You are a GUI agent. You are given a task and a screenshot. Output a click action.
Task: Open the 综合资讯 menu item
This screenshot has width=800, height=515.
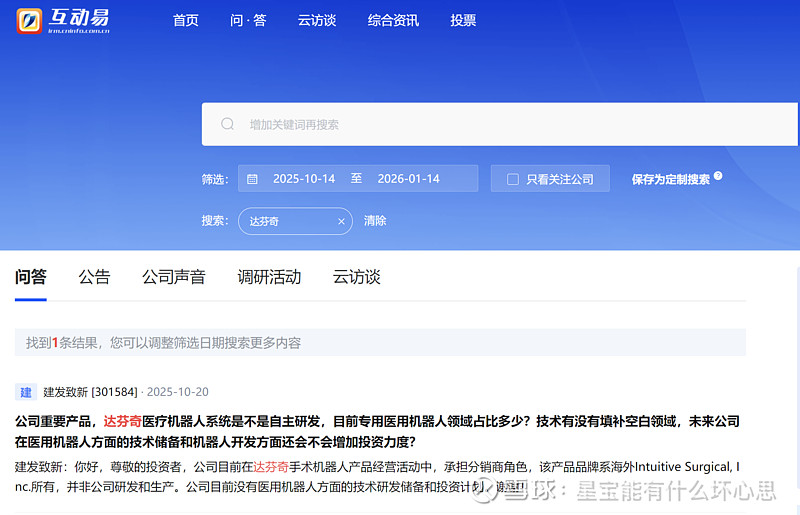393,20
